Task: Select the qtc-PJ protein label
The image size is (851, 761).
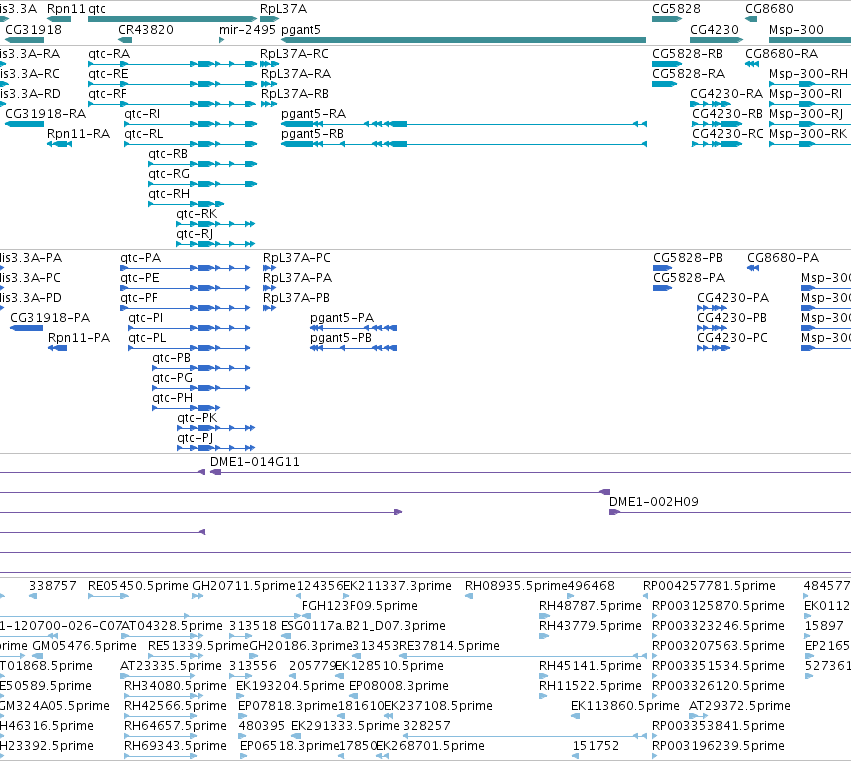Action: [195, 438]
